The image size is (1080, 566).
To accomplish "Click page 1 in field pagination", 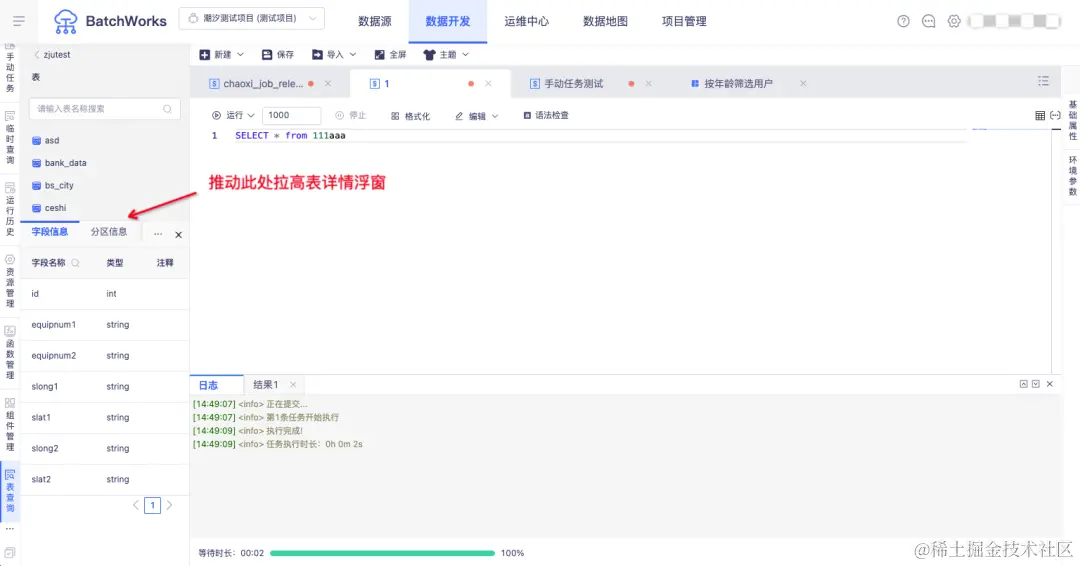I will (x=153, y=505).
